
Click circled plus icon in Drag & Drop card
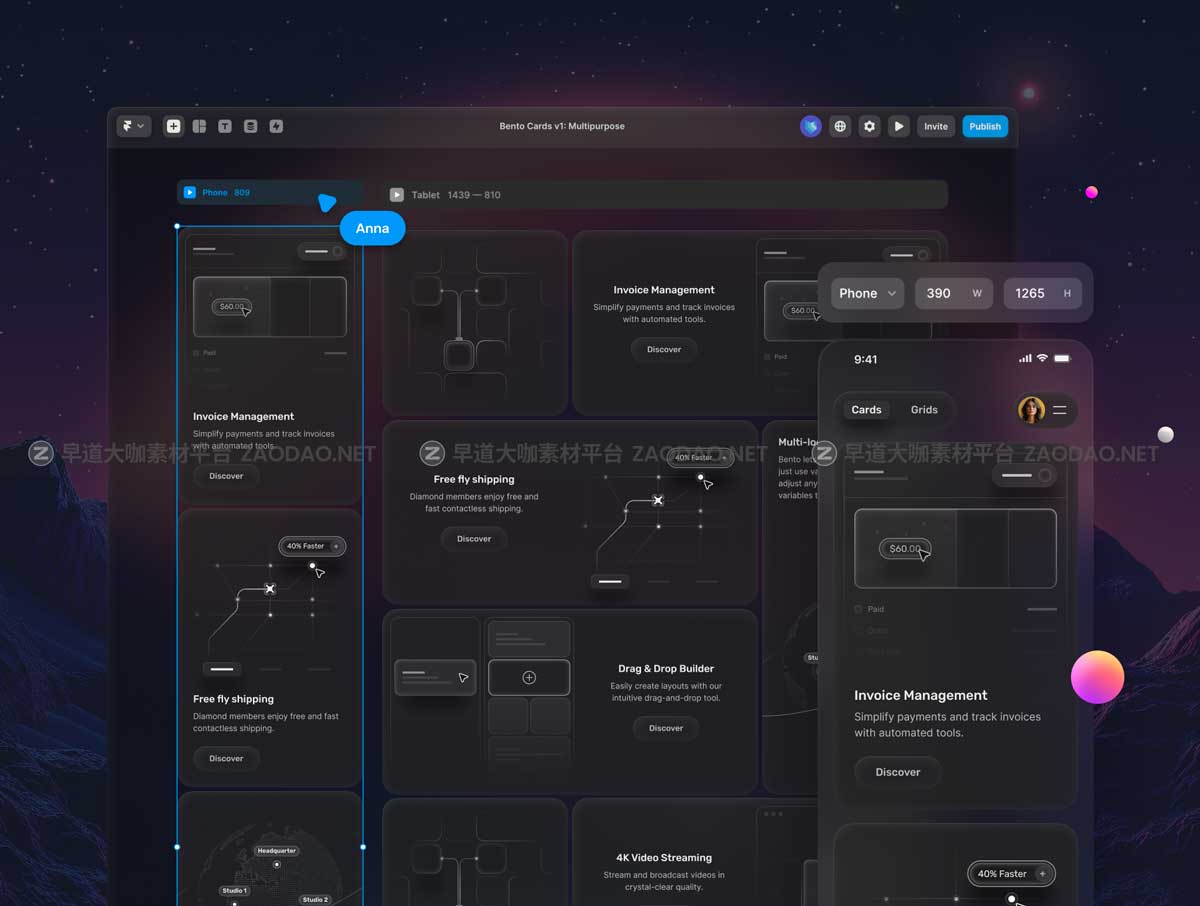tap(529, 677)
